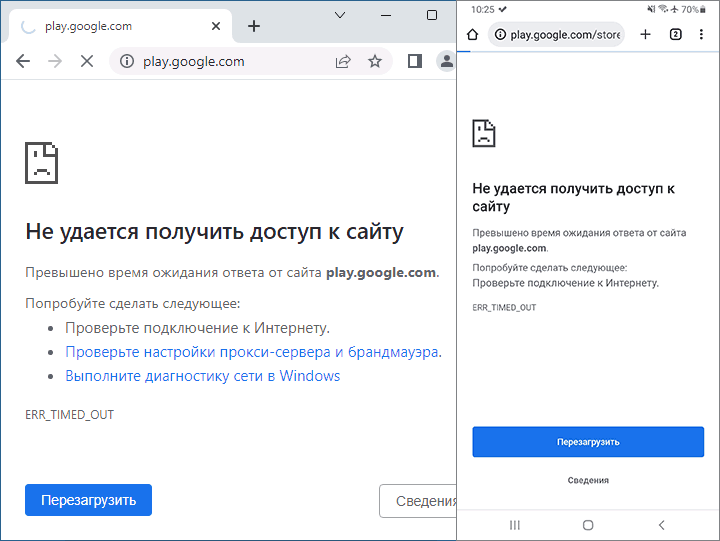
Task: Tap ERR_TIMED_OUT text on mobile page
Action: [504, 308]
